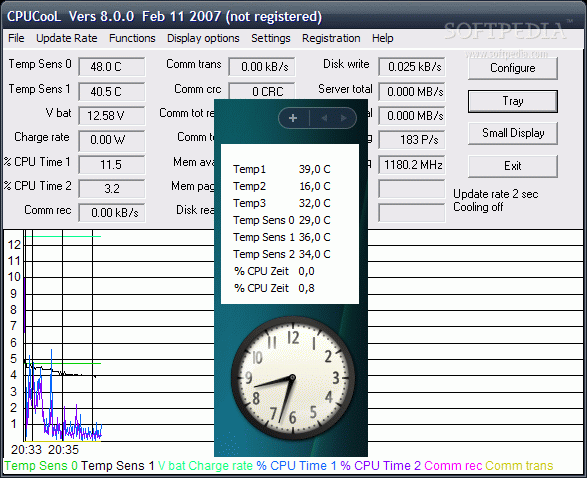This screenshot has width=587, height=478.
Task: Minimize CPUCool to the Tray
Action: (513, 101)
